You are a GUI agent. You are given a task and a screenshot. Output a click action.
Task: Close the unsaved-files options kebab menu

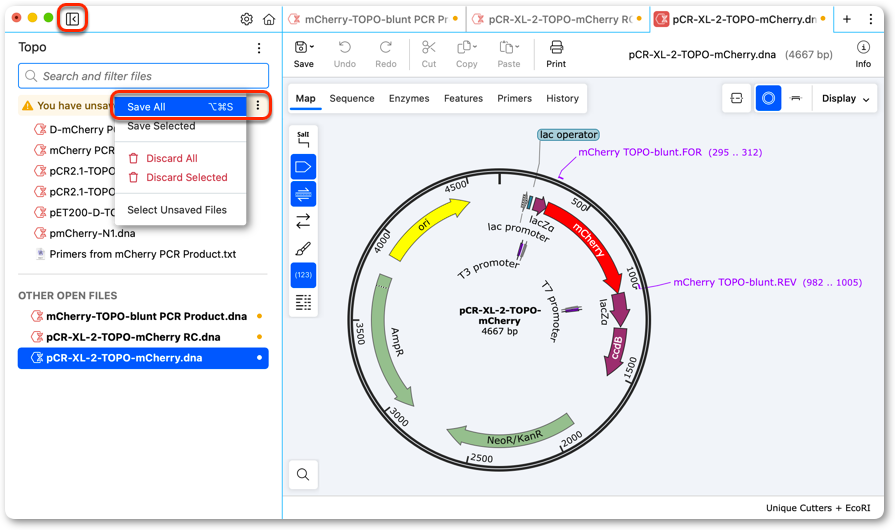pyautogui.click(x=258, y=106)
